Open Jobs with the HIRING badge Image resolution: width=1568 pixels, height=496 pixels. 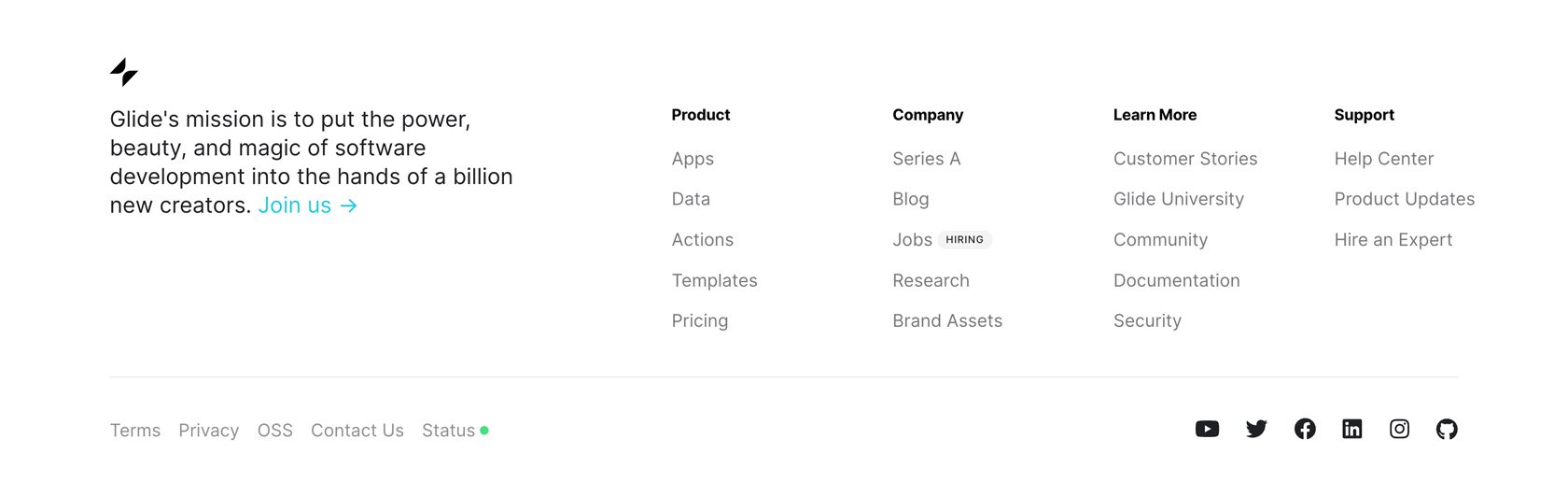tap(942, 240)
